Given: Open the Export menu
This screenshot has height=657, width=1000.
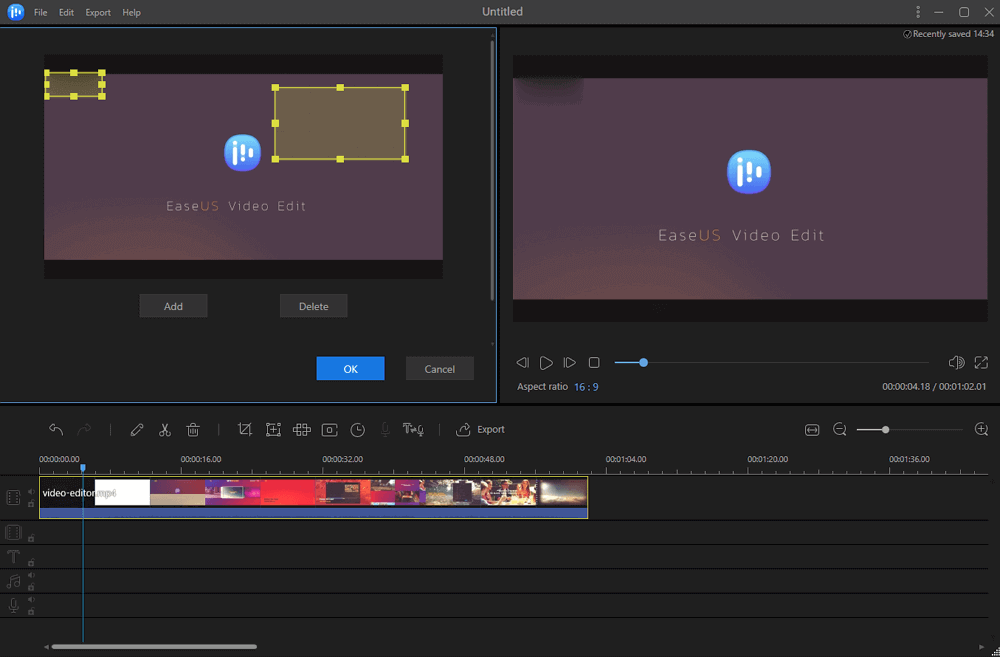Looking at the screenshot, I should tap(98, 12).
